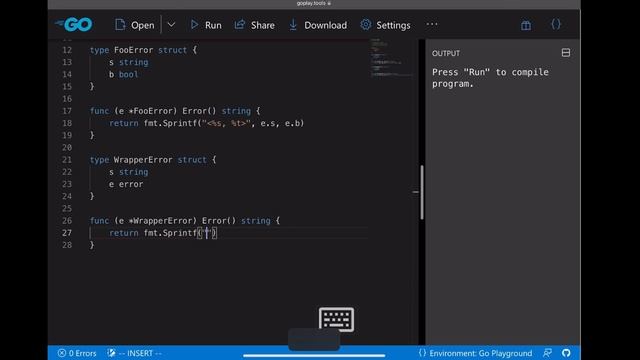The width and height of the screenshot is (640, 360).
Task: Click line number 27
Action: pyautogui.click(x=67, y=233)
